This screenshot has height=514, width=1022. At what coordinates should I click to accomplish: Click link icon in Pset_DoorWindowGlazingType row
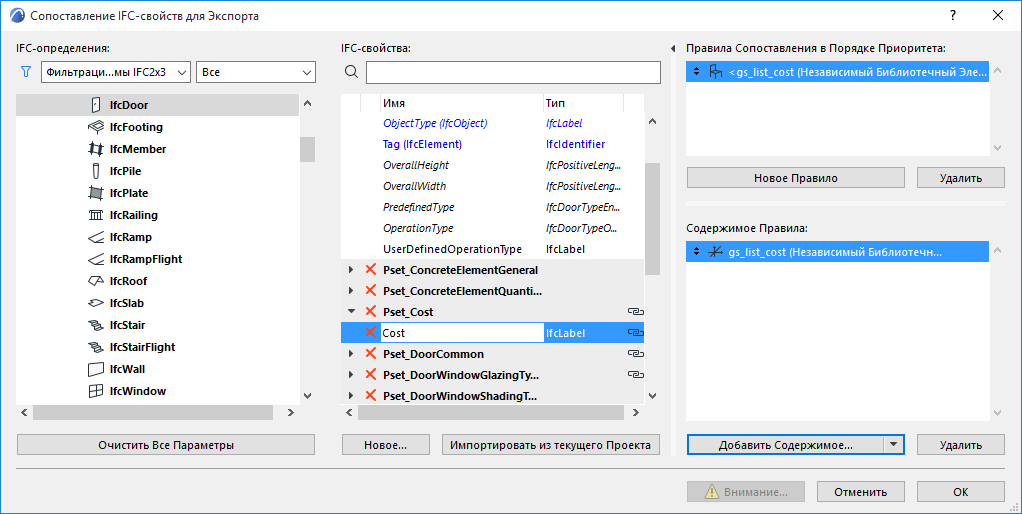click(635, 375)
